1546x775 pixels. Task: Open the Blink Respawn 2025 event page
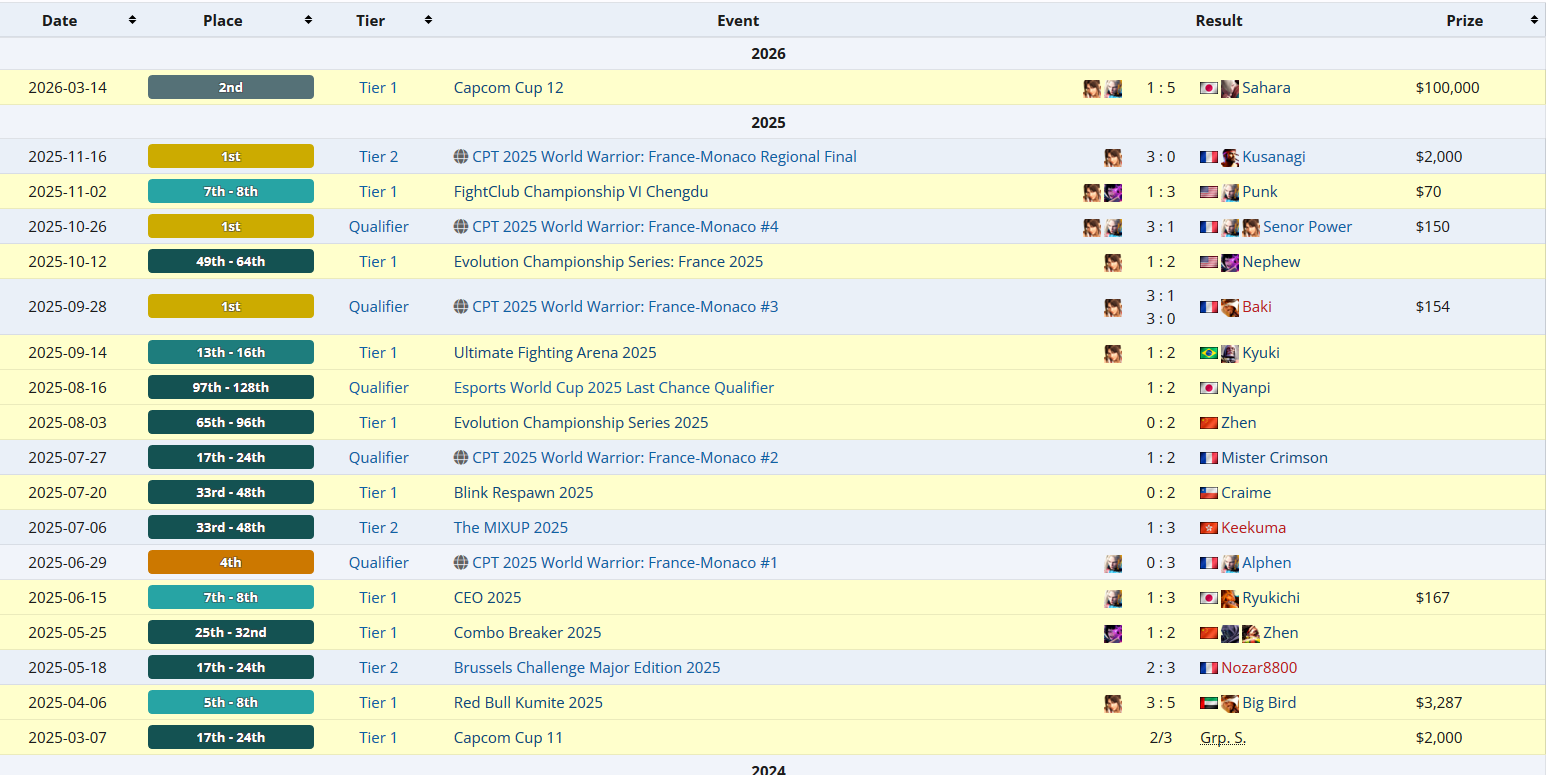click(523, 493)
